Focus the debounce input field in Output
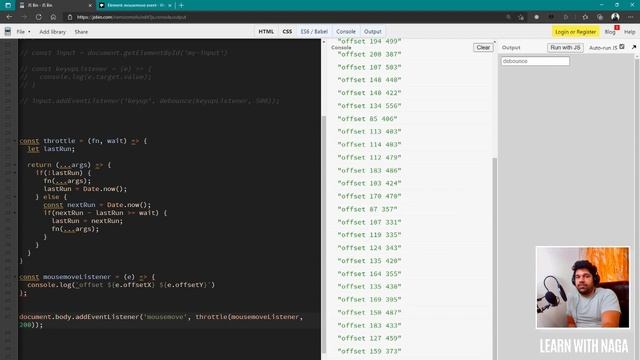This screenshot has width=640, height=360. [535, 61]
